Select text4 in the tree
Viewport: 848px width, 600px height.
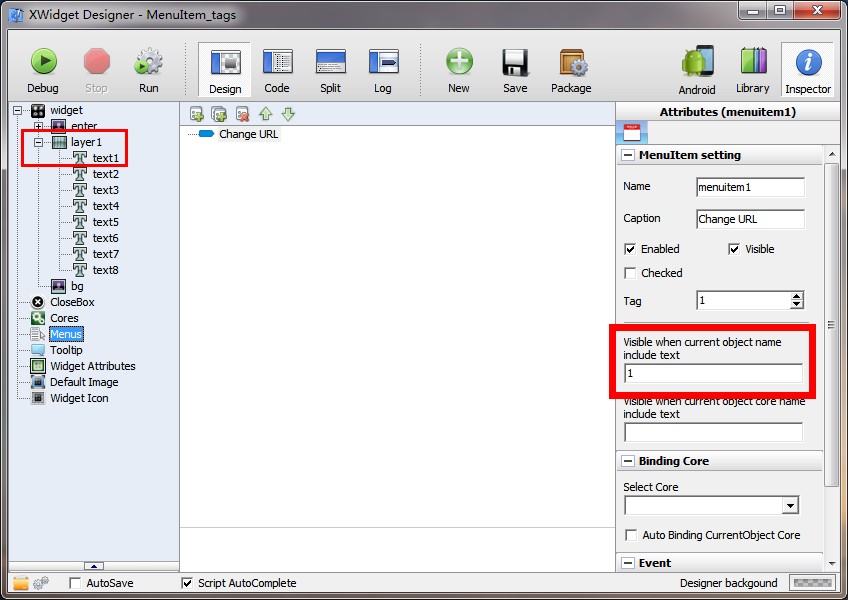[x=105, y=206]
